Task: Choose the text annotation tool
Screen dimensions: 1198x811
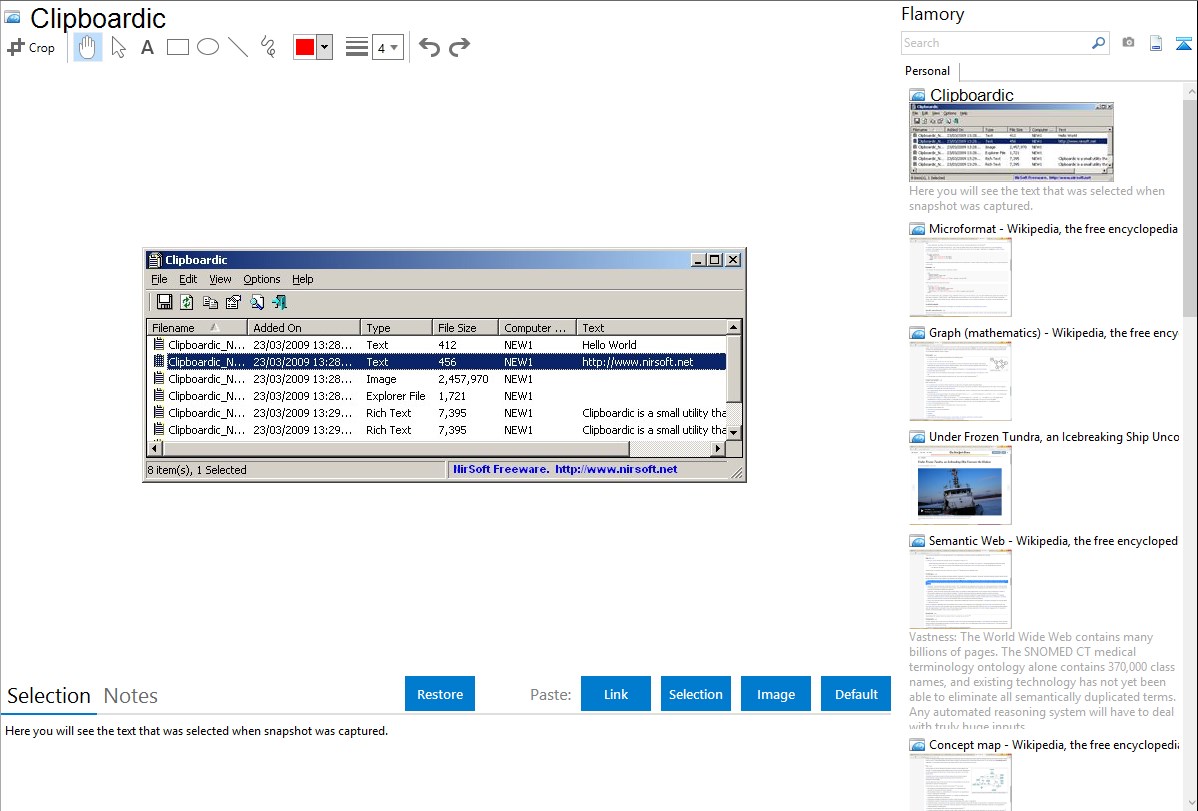Action: click(x=147, y=47)
